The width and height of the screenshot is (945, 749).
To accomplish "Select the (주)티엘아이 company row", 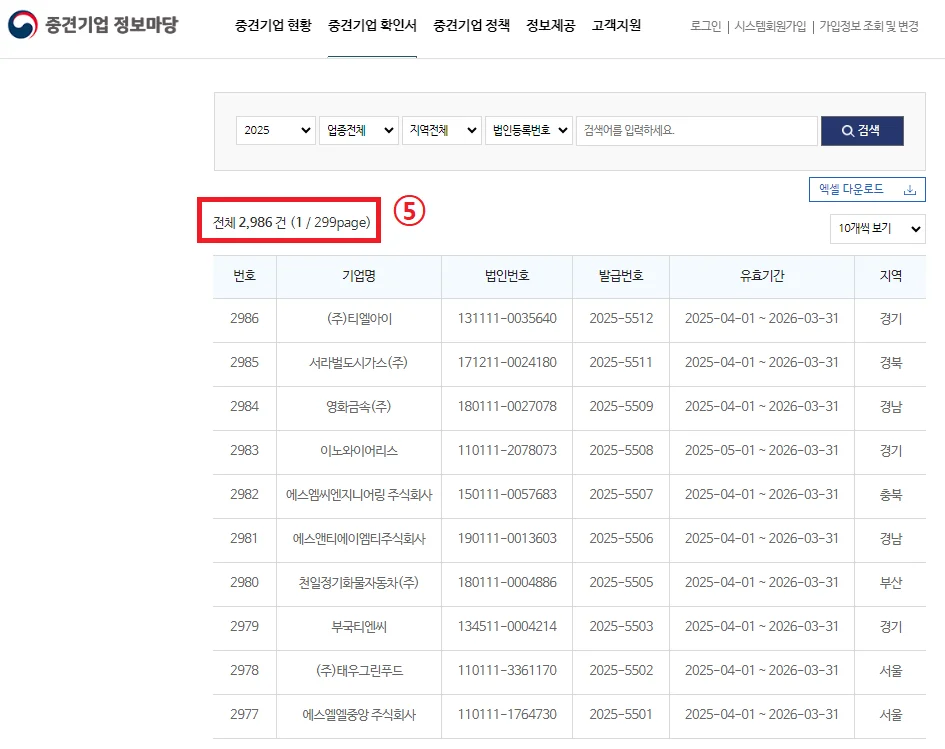I will point(359,319).
